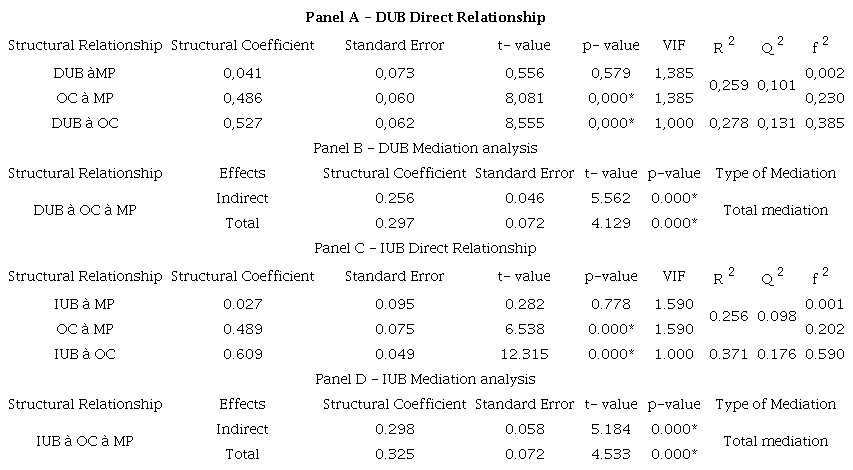Click the DUB àMP row label
This screenshot has height=470, width=853.
[84, 73]
